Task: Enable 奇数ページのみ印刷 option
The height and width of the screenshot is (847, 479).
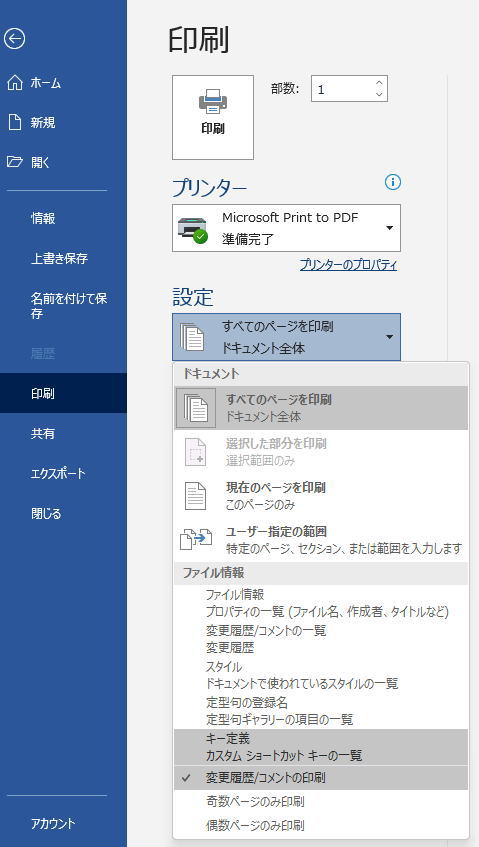Action: (x=321, y=801)
